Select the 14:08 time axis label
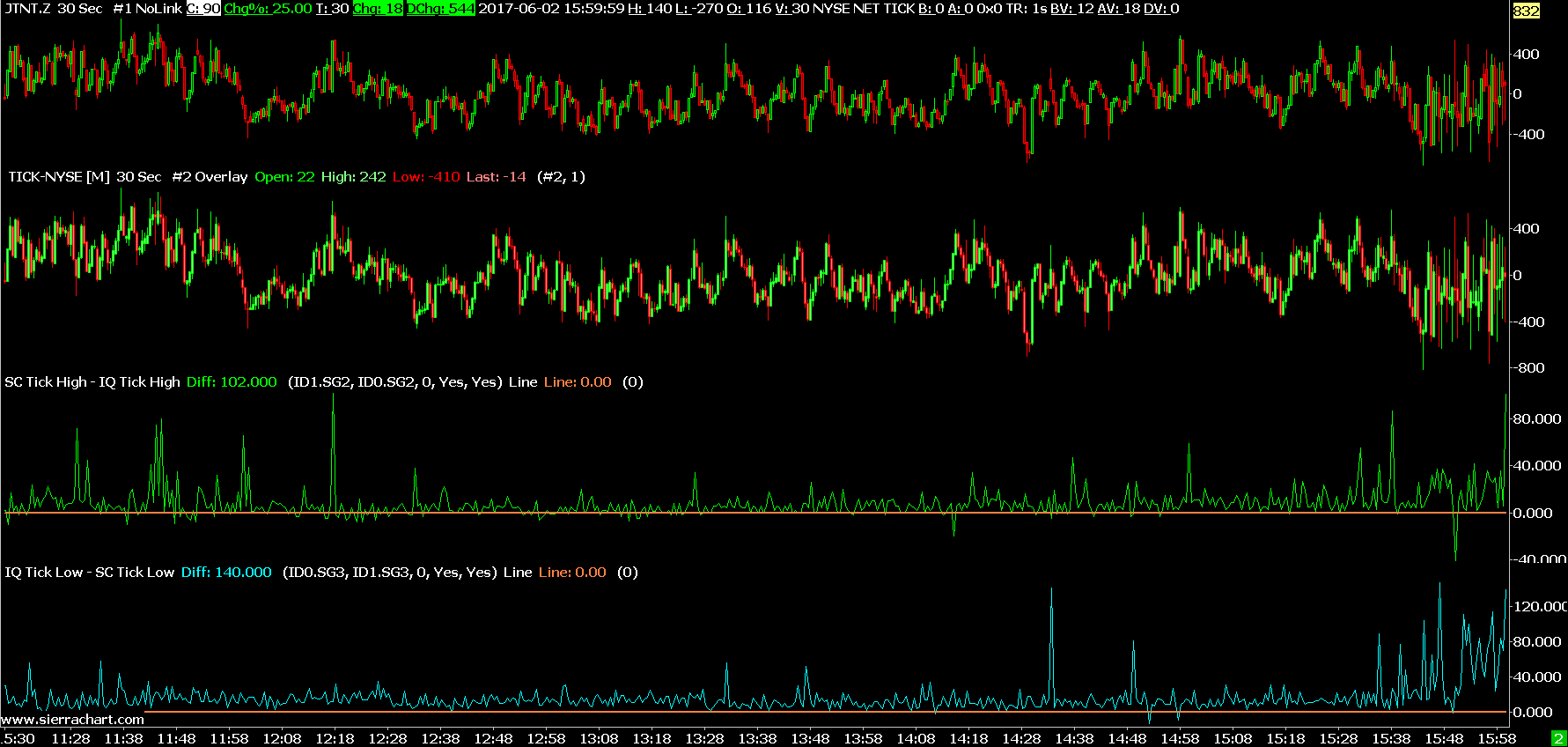The width and height of the screenshot is (1568, 747). tap(916, 739)
